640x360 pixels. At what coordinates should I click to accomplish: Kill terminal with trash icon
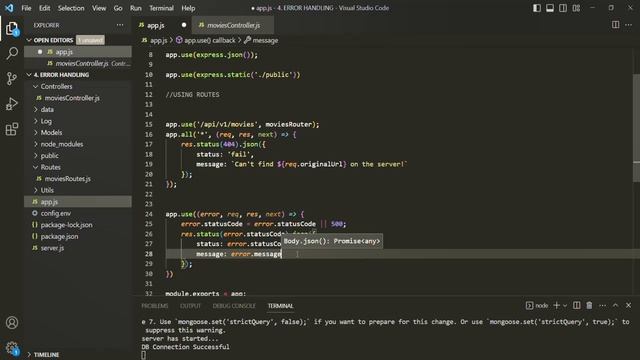pos(589,305)
